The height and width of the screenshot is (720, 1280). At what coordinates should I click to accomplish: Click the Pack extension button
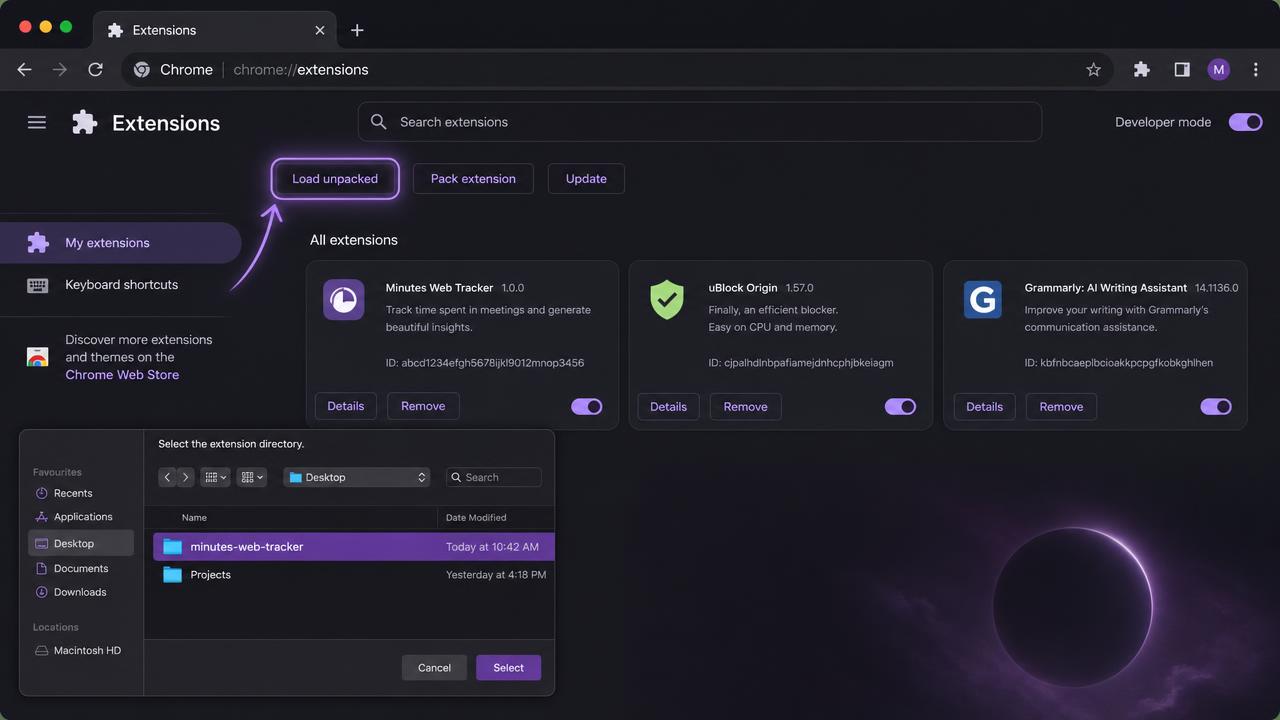(x=473, y=179)
